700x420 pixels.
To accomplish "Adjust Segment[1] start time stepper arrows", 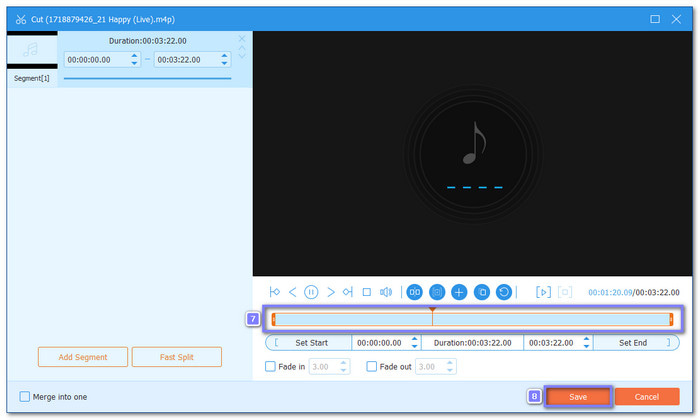I will click(x=134, y=59).
